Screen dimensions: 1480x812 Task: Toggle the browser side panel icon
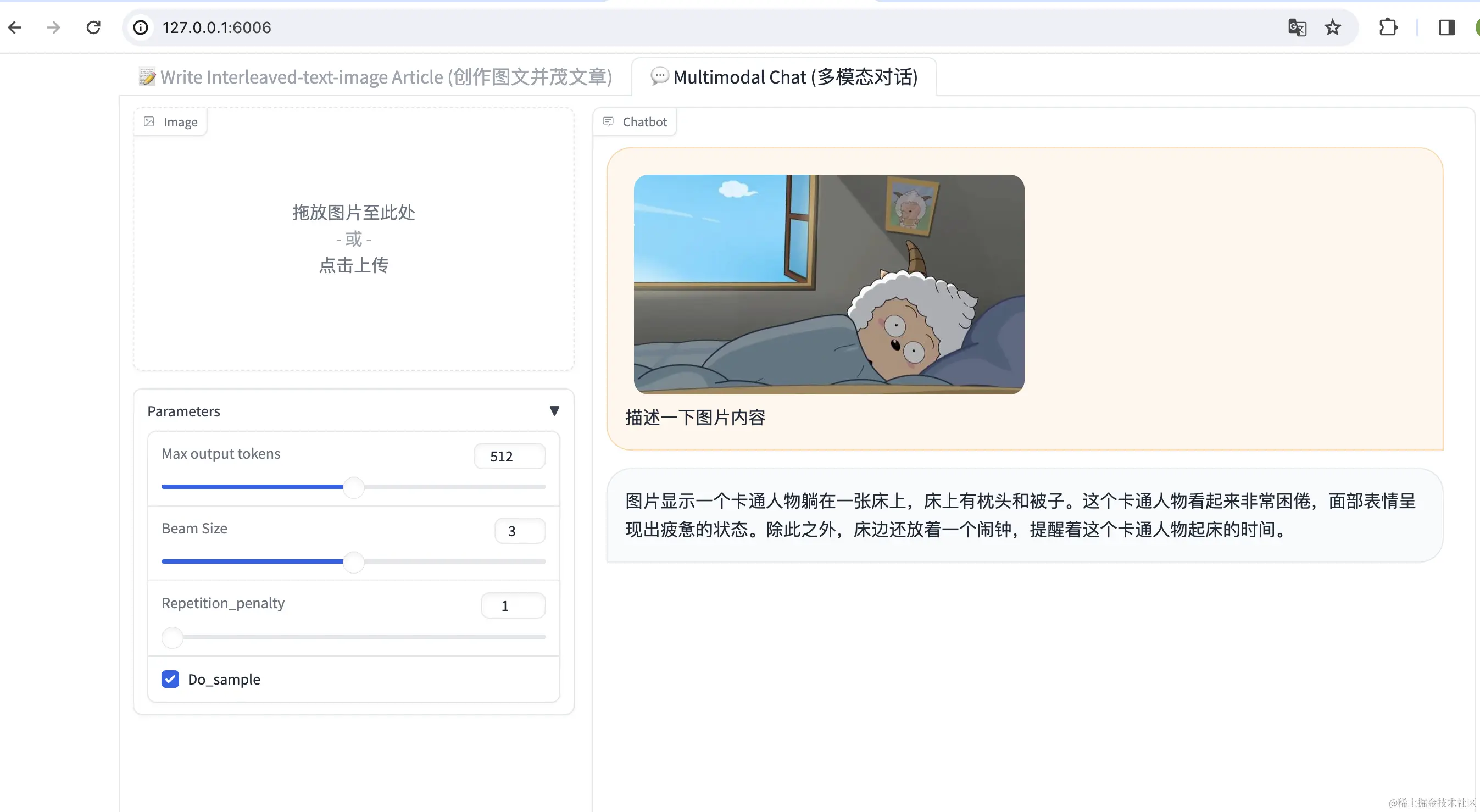[1446, 27]
